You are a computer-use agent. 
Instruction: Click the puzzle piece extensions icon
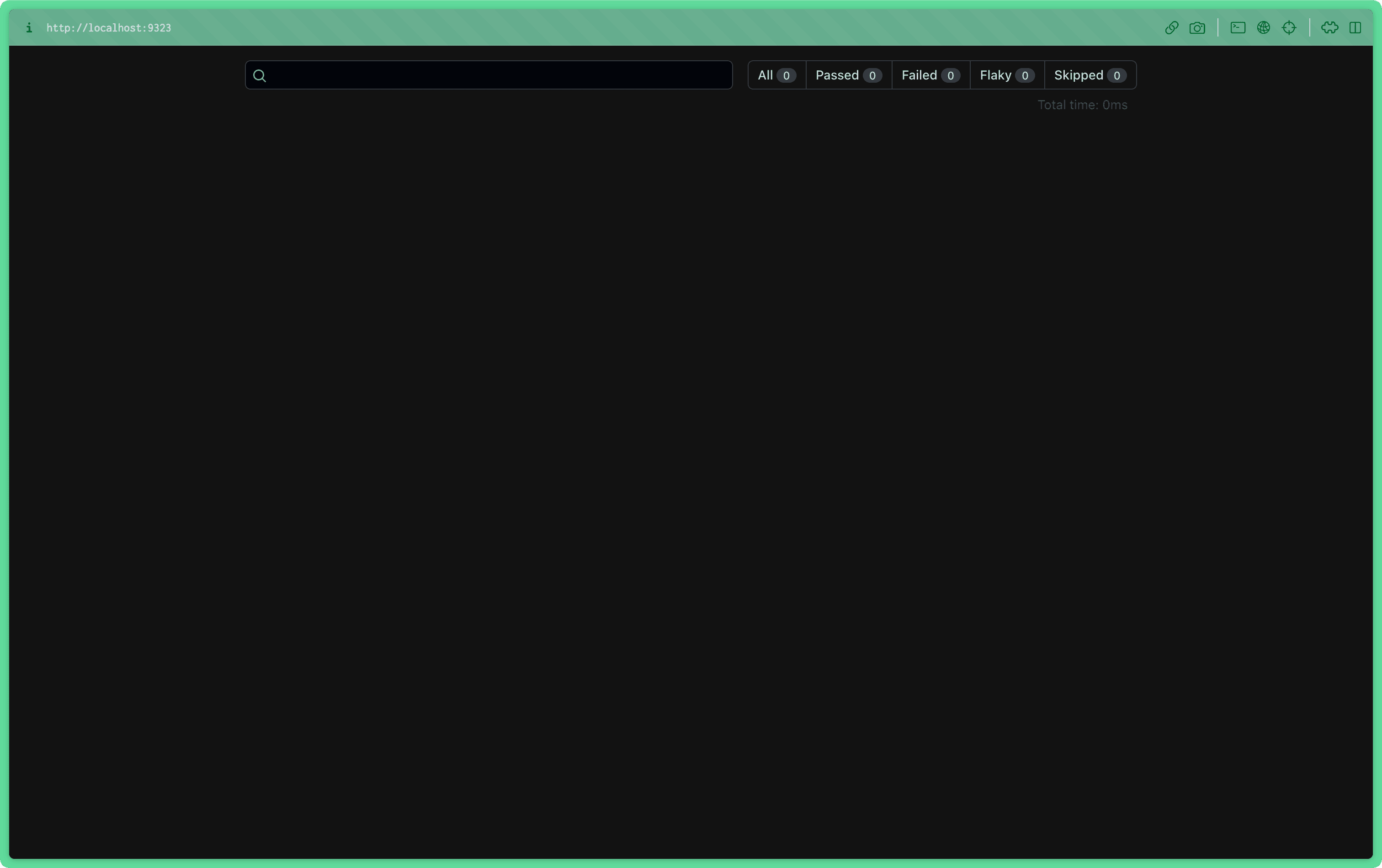(1330, 27)
